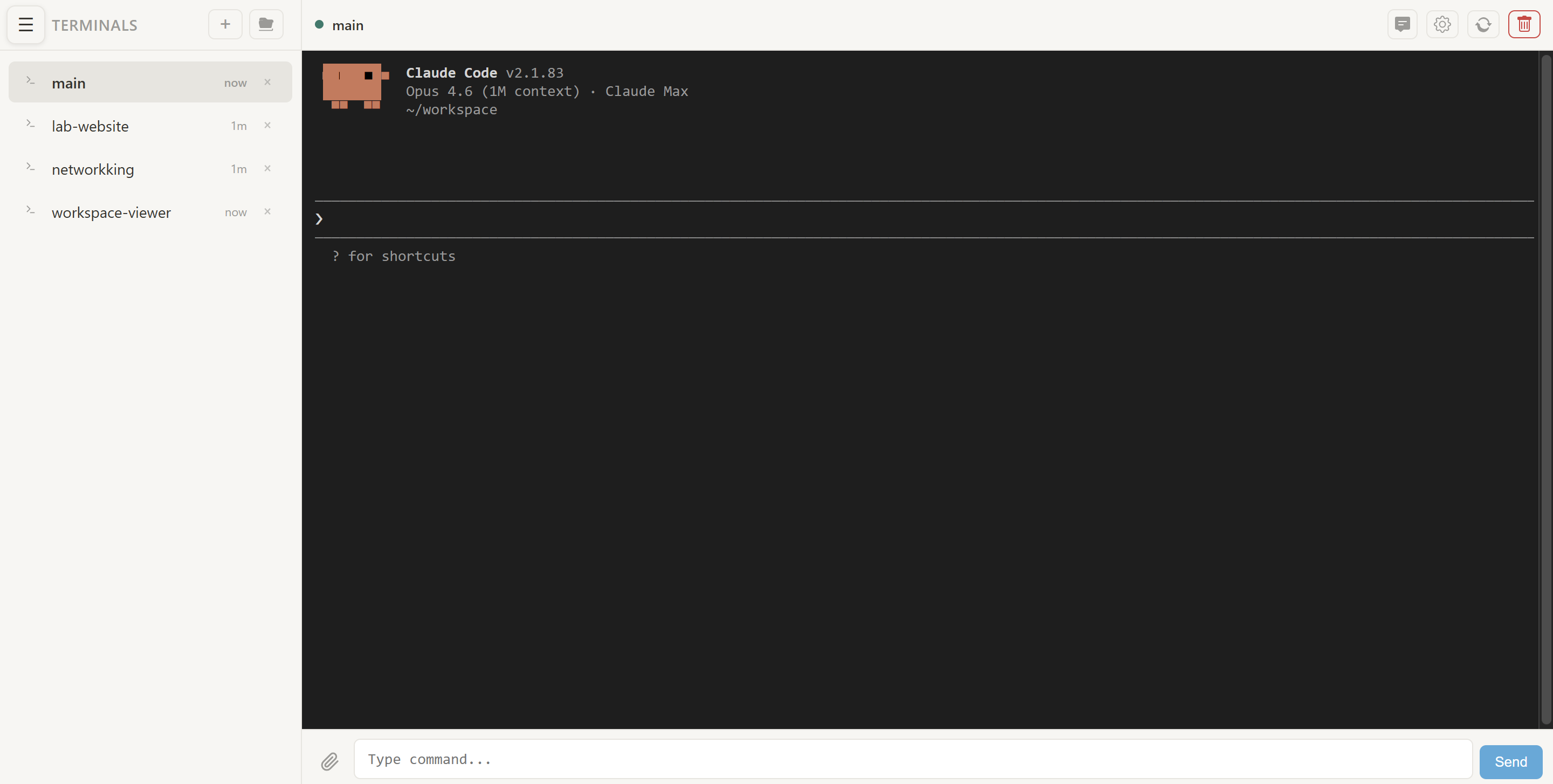Delete terminal with red trash icon
The width and height of the screenshot is (1553, 784).
click(1524, 25)
